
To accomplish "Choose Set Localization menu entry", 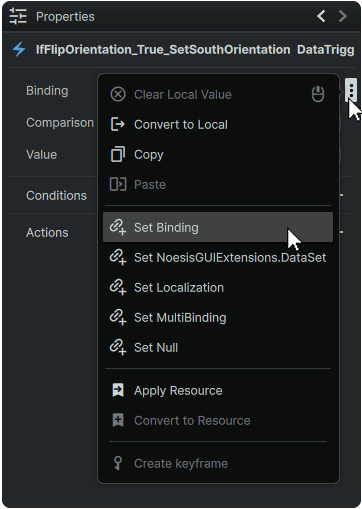I will click(x=218, y=287).
